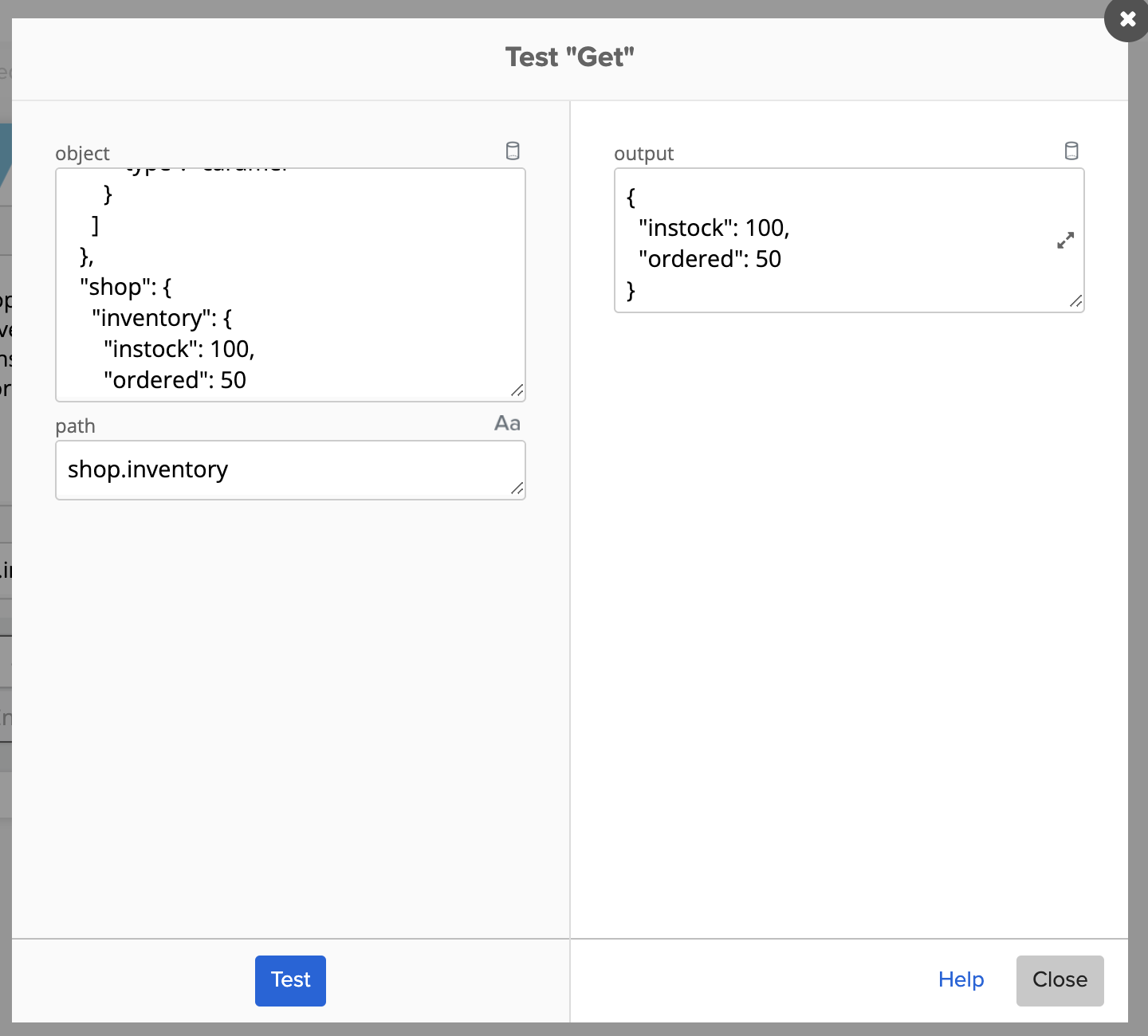Click the Test "Get" dialog title
The image size is (1148, 1036).
coord(569,57)
